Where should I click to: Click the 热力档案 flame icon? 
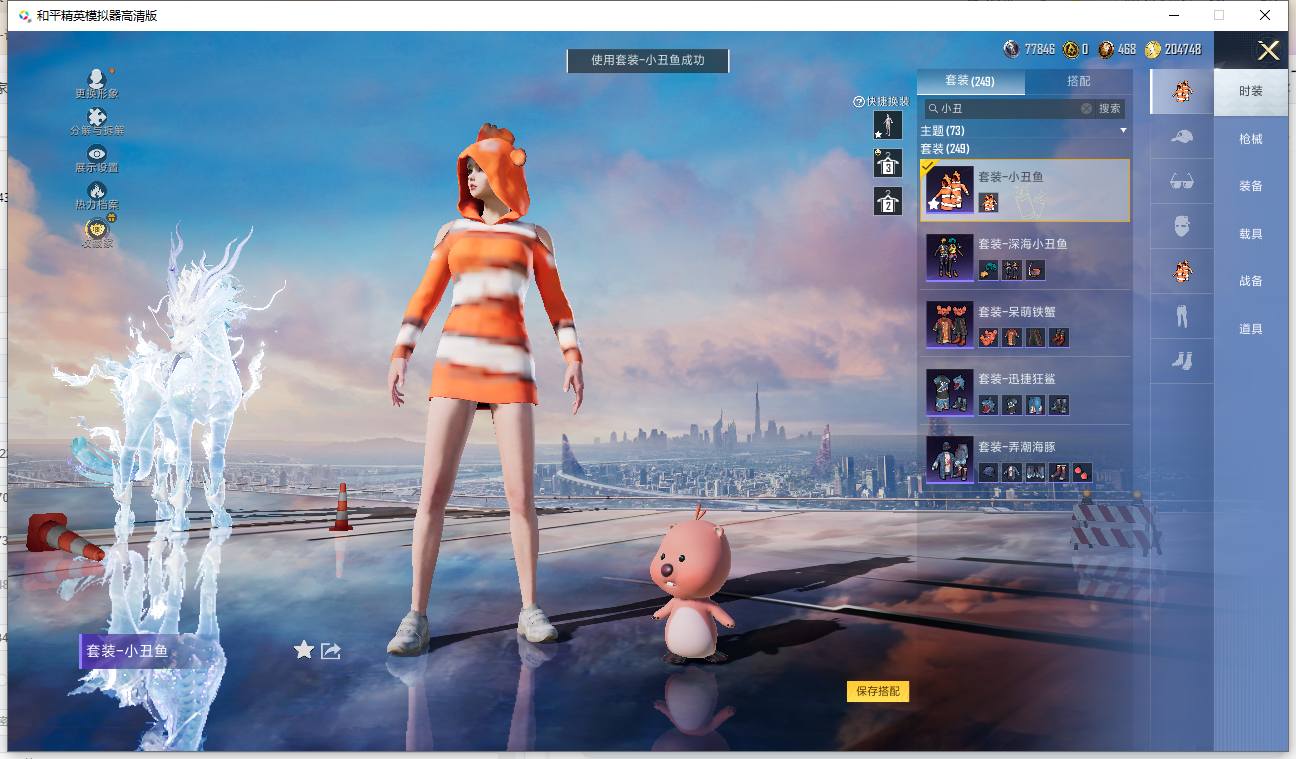[x=97, y=191]
